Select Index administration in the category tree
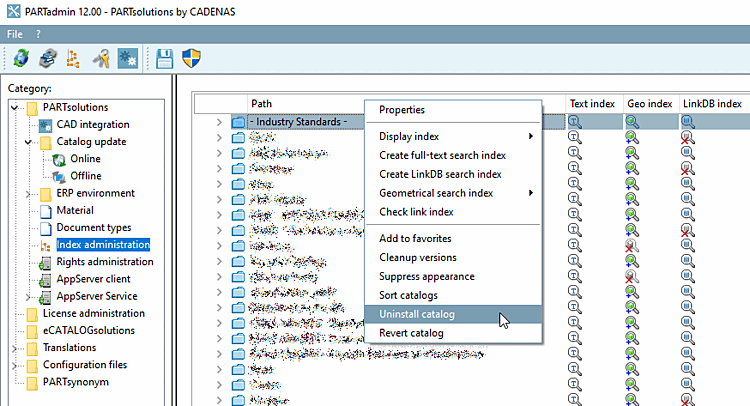The image size is (750, 406). pyautogui.click(x=103, y=244)
